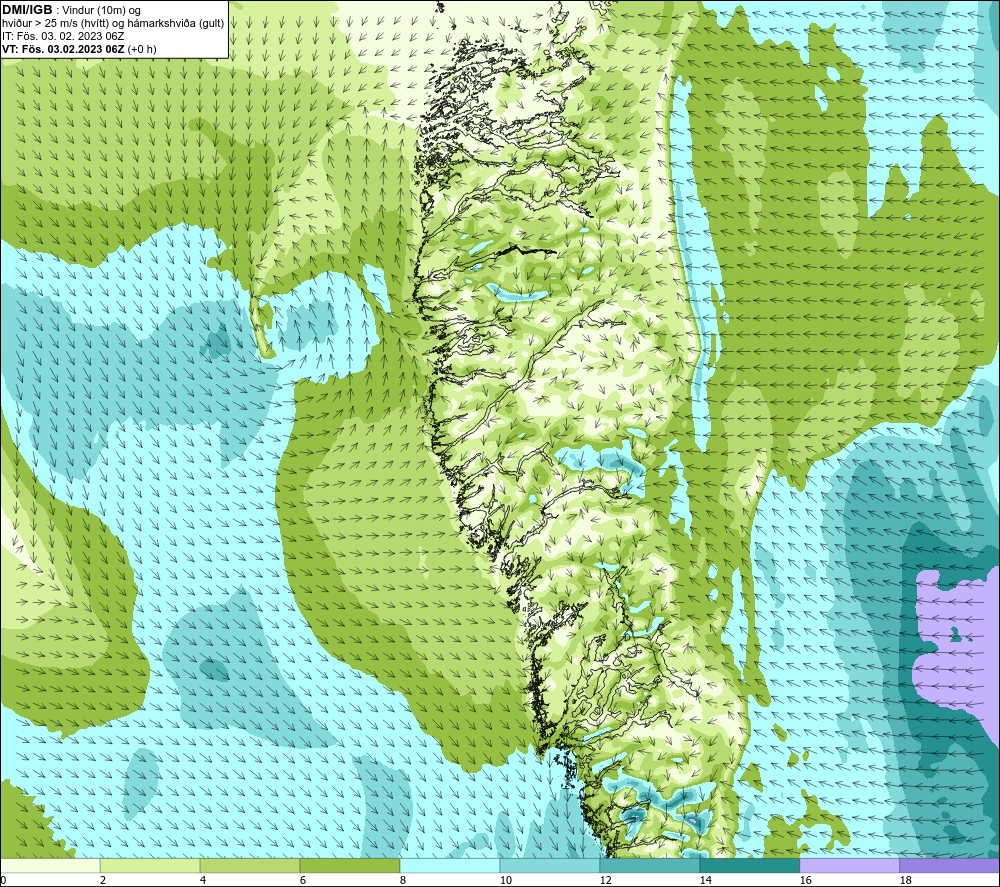Click the scale label '4'
Screen dimensions: 1000x887
point(203,880)
